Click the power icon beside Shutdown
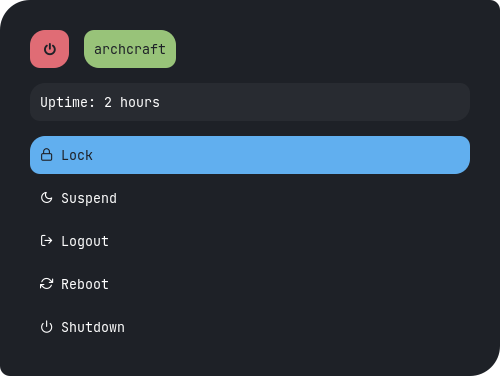The image size is (500, 376). (46, 327)
